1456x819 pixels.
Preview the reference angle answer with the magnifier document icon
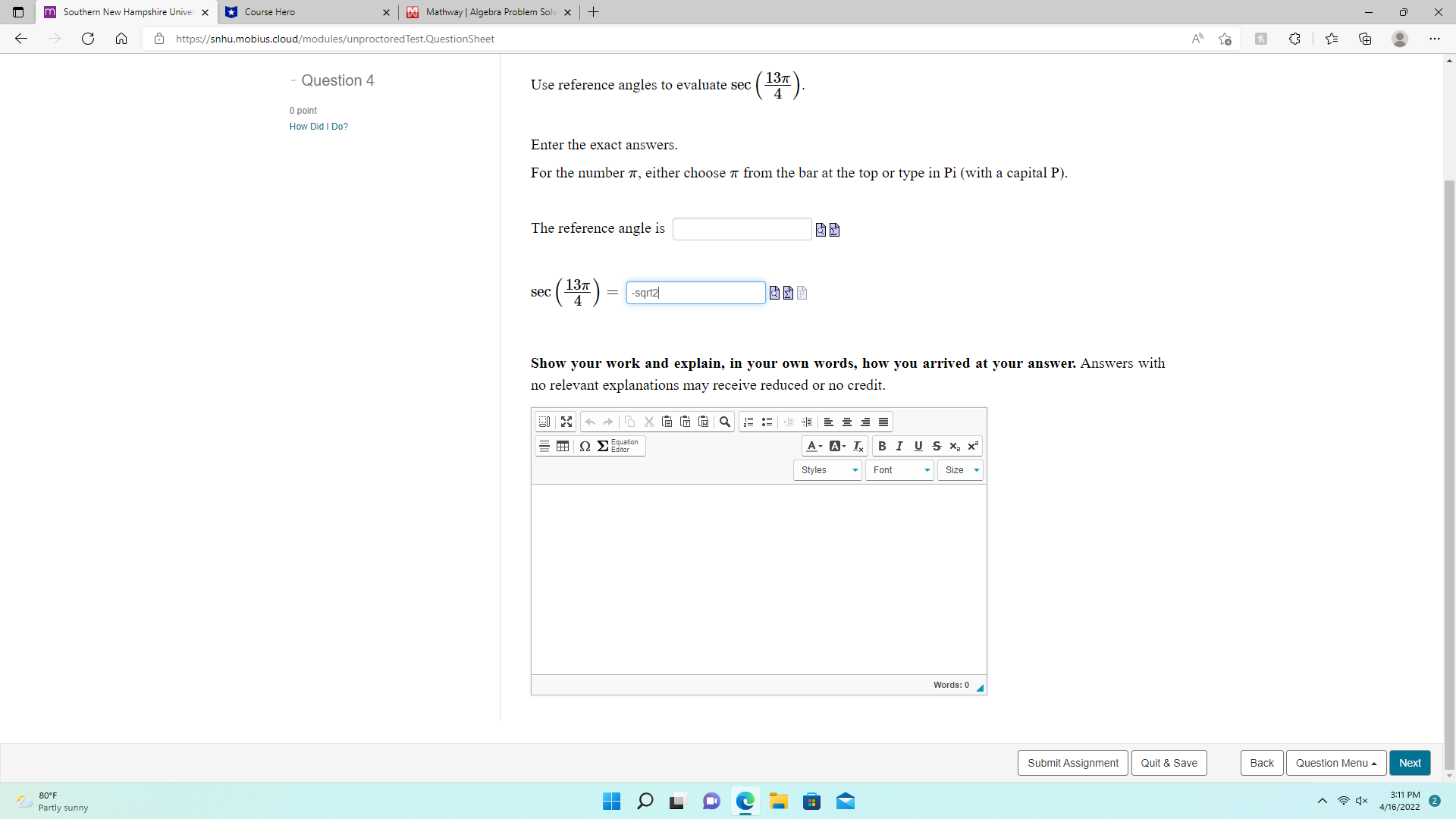[x=821, y=229]
